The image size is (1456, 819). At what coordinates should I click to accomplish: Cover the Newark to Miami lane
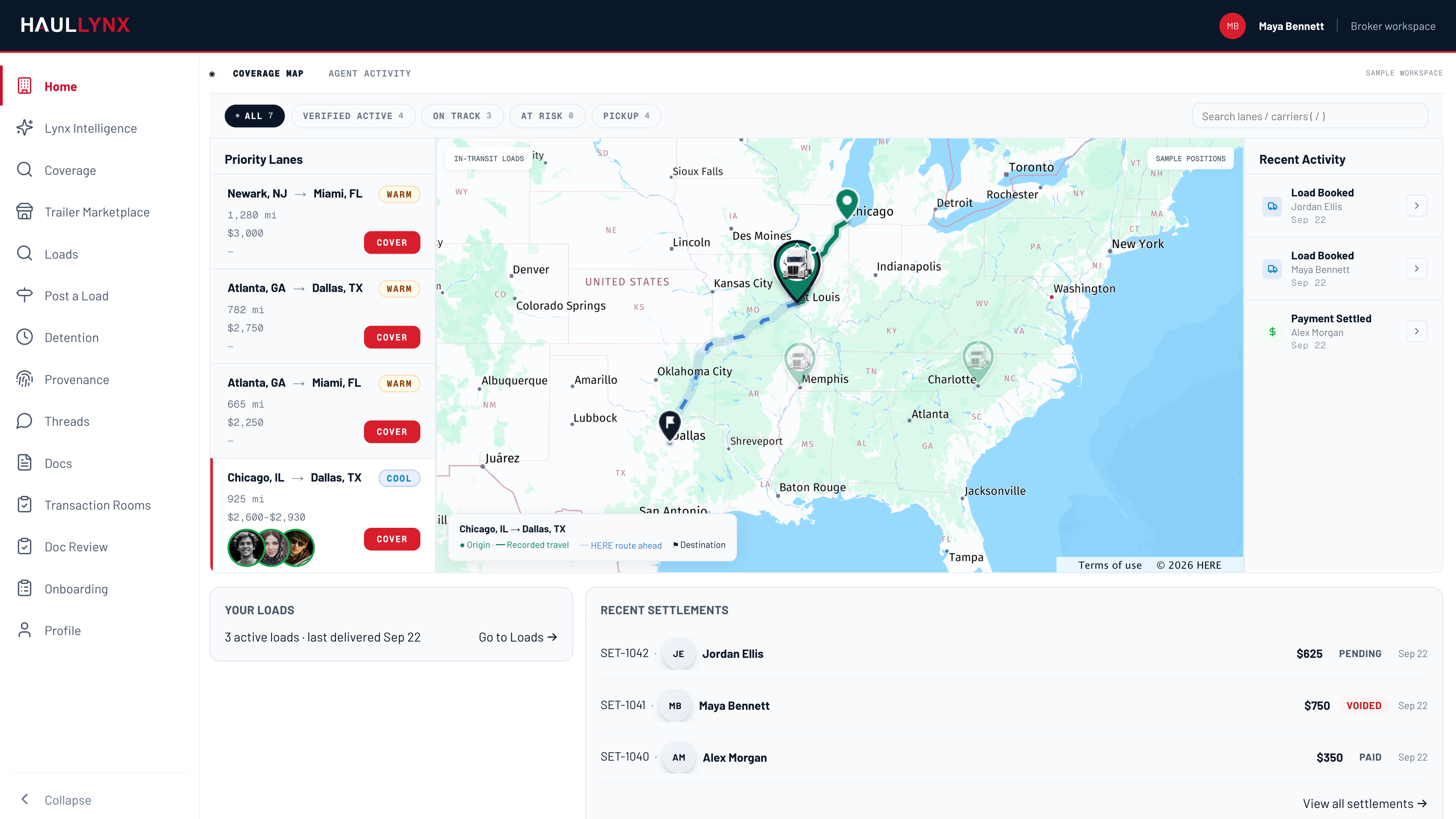click(392, 243)
